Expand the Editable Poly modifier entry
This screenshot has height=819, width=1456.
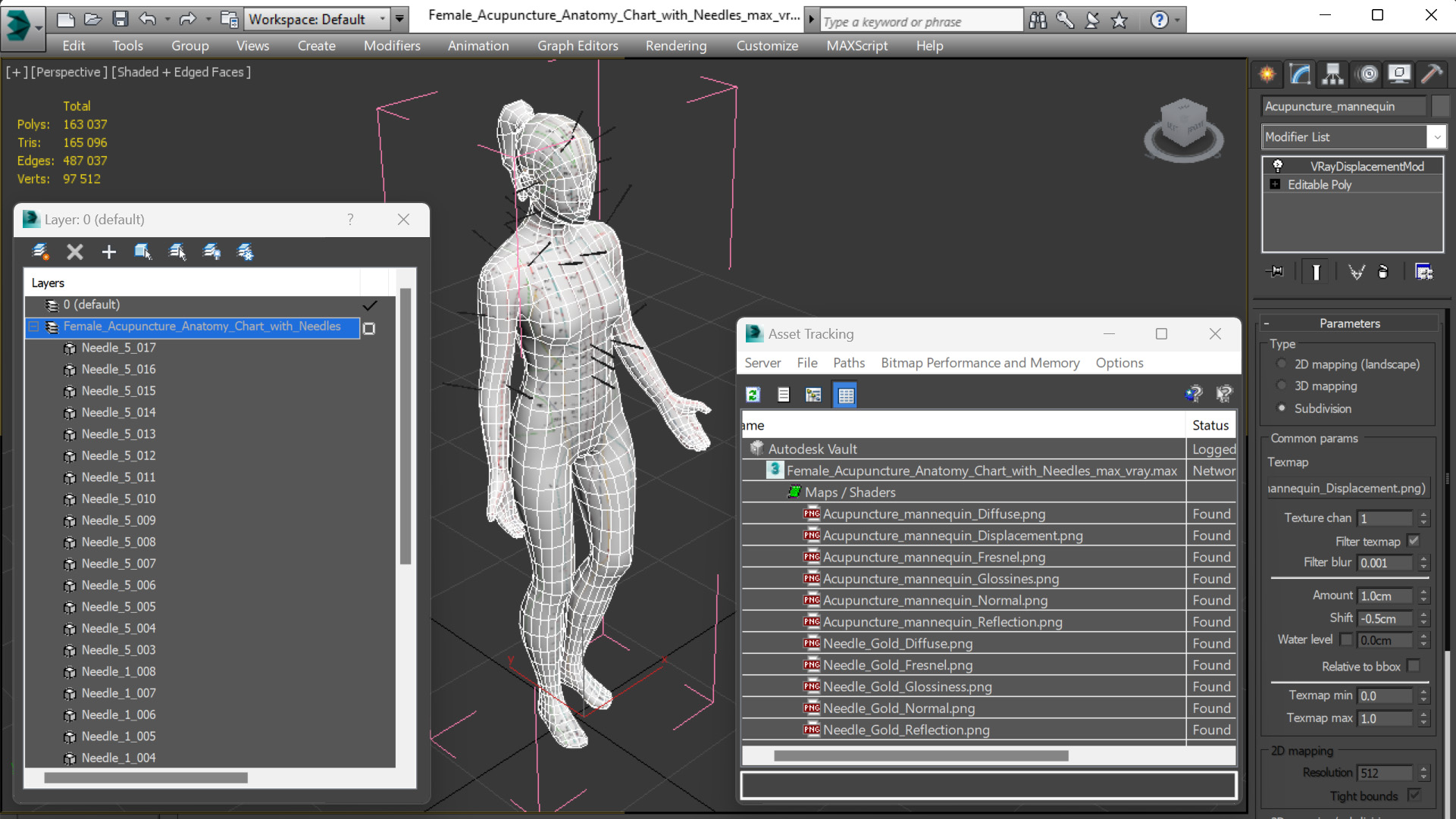tap(1275, 185)
